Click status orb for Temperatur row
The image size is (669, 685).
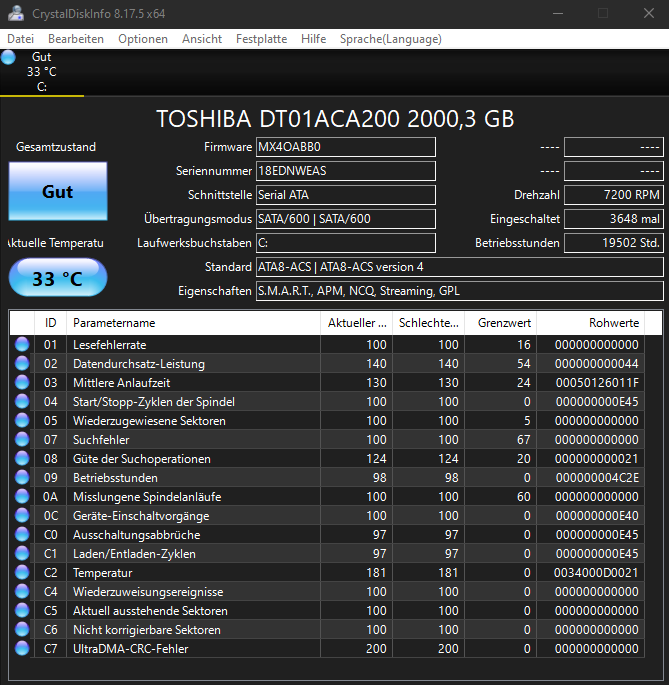pos(22,572)
